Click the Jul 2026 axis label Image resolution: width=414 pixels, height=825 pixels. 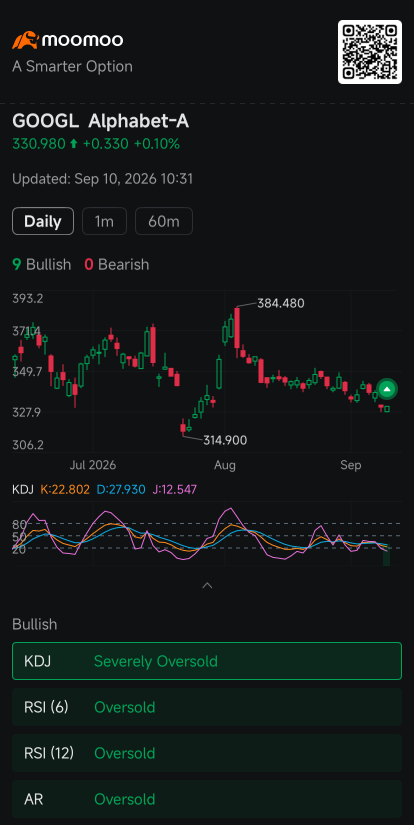tap(93, 466)
